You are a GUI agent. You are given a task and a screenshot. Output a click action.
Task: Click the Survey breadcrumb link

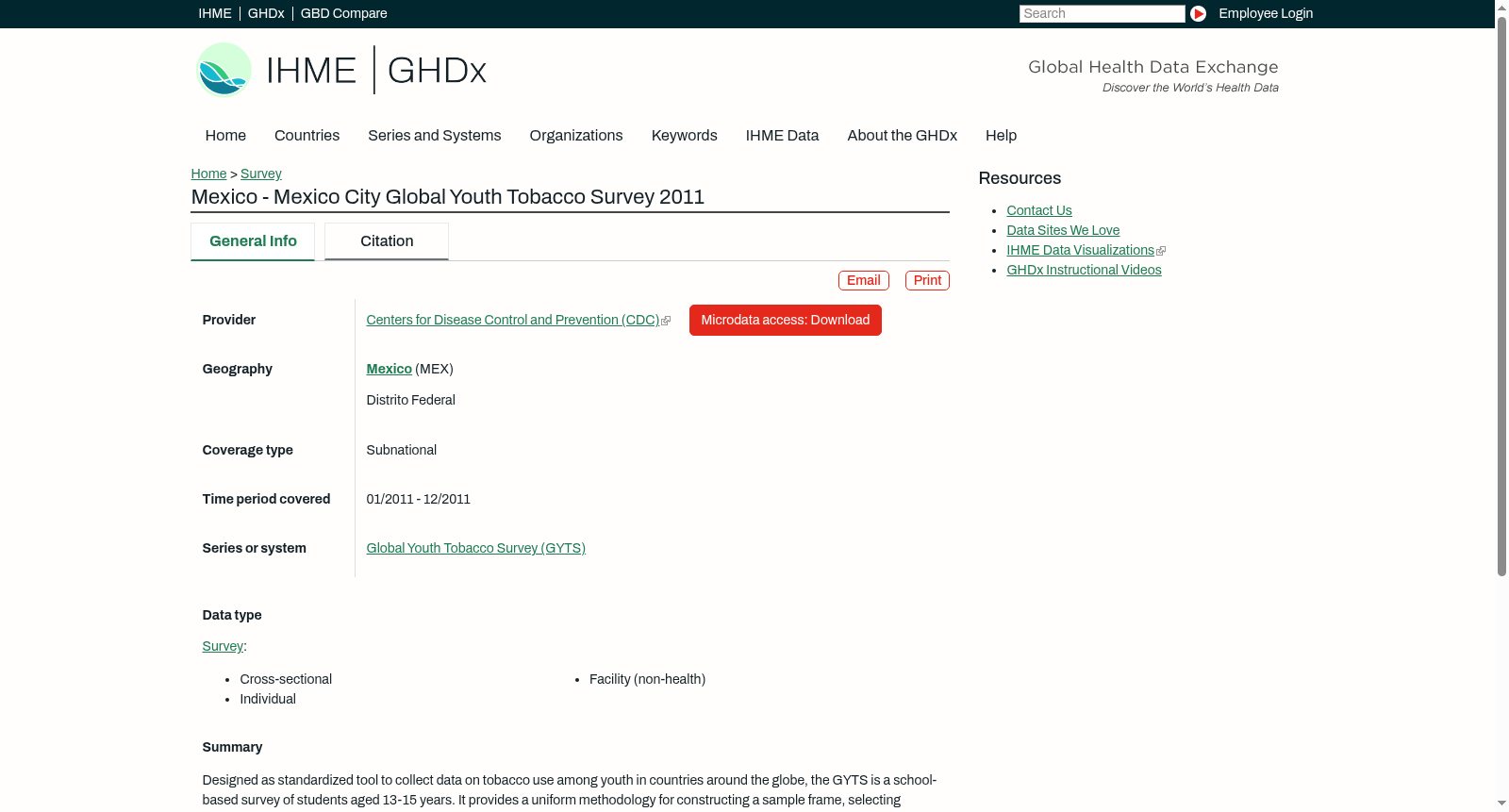tap(261, 174)
